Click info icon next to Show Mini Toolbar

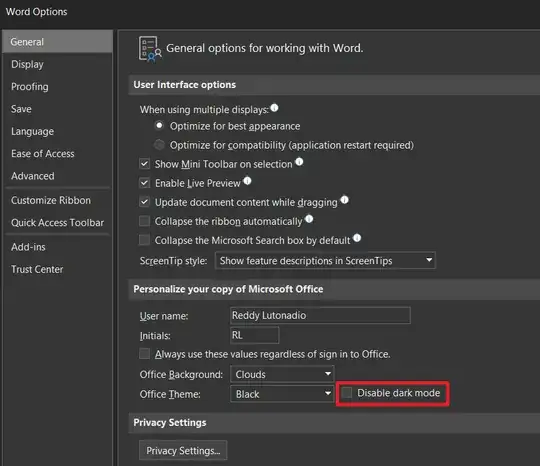pos(299,162)
